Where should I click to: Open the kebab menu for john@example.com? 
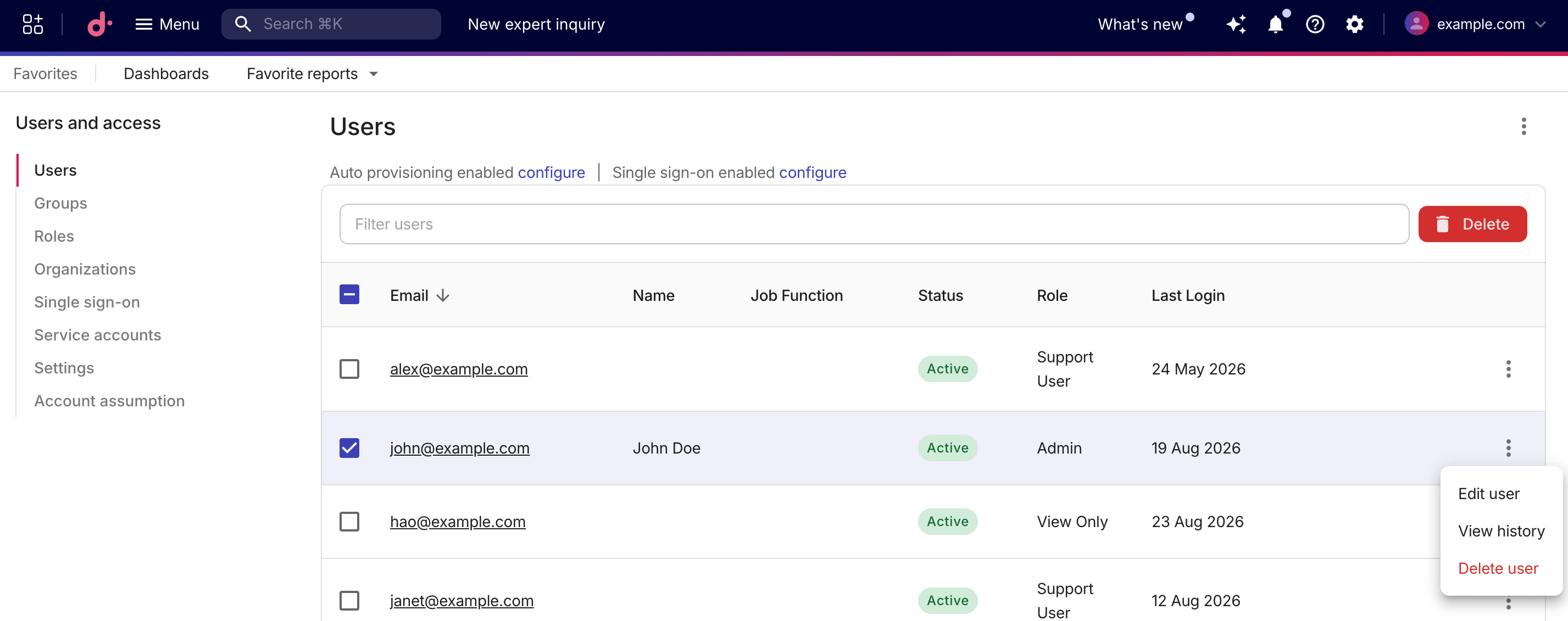(1508, 447)
